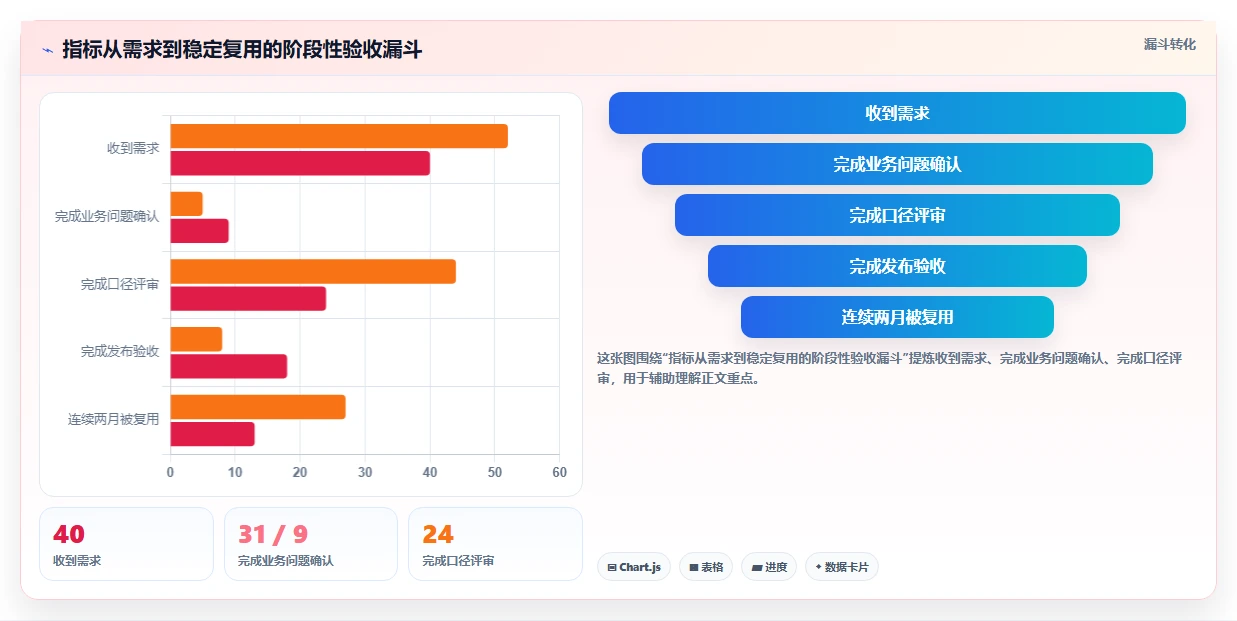Click the orange bar for 完成业务问题确认
The width and height of the screenshot is (1237, 621).
[187, 204]
